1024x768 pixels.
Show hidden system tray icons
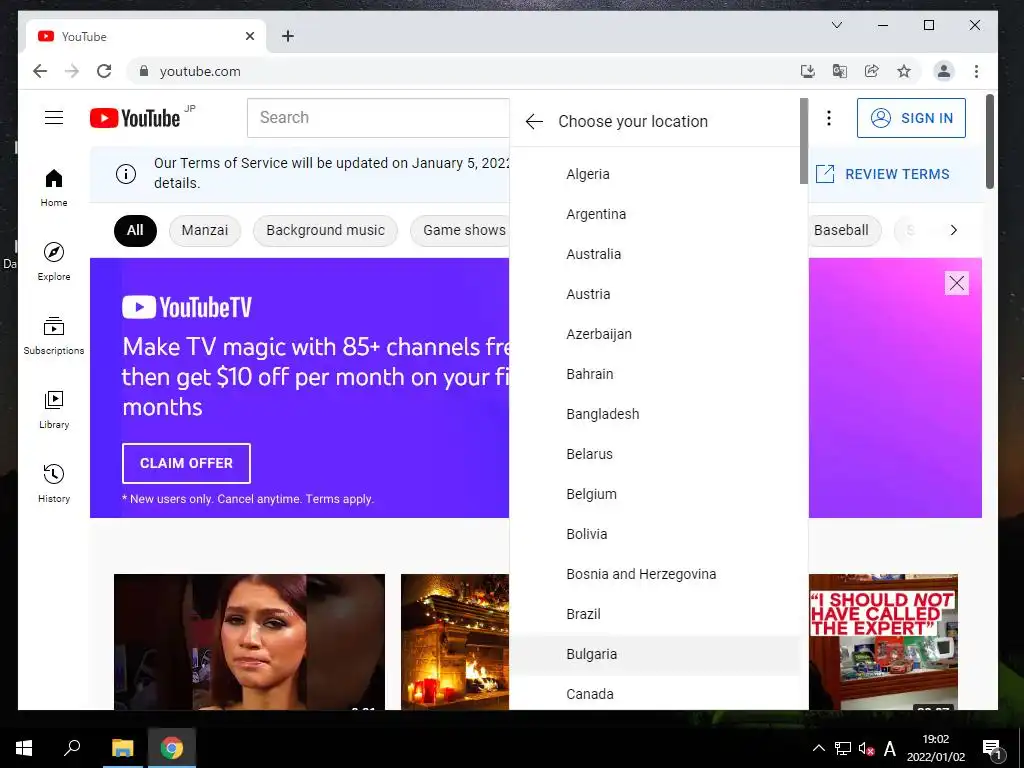[818, 748]
